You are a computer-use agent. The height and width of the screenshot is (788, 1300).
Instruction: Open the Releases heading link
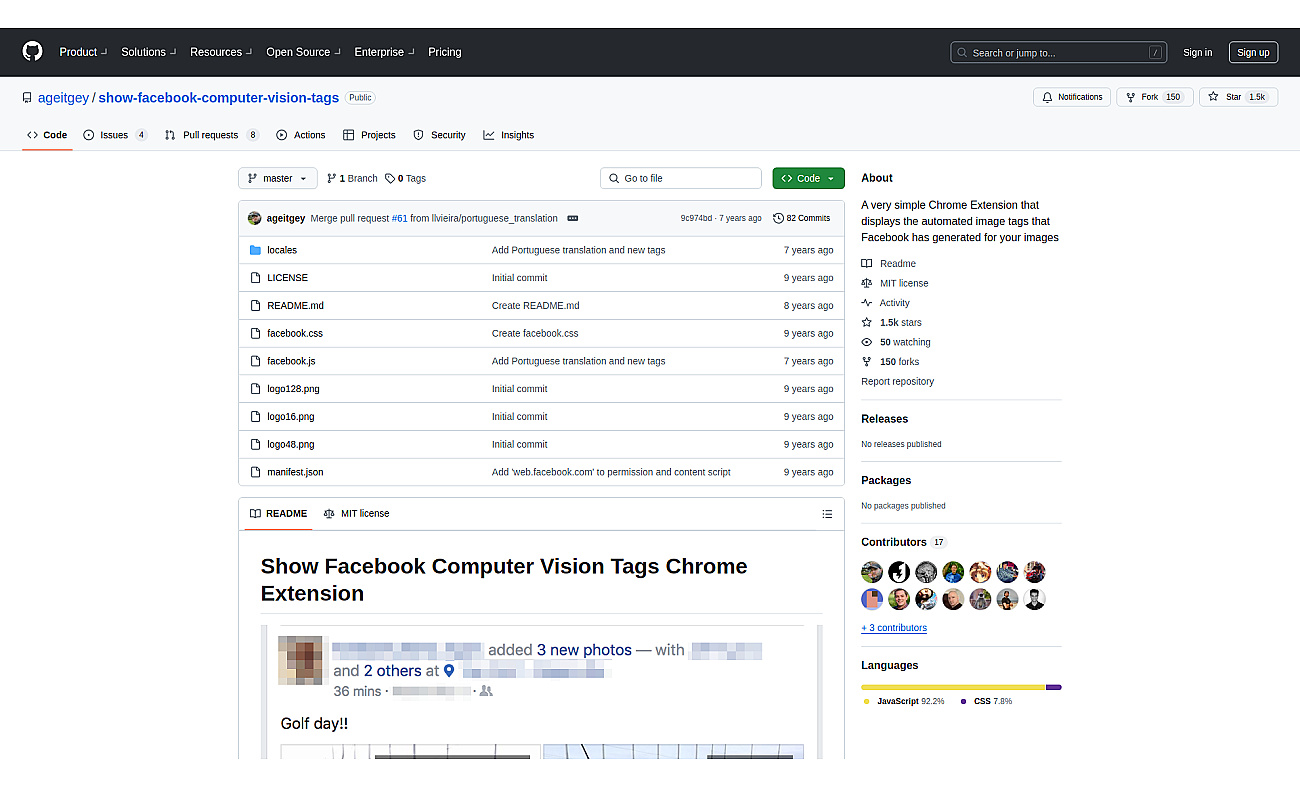click(885, 419)
